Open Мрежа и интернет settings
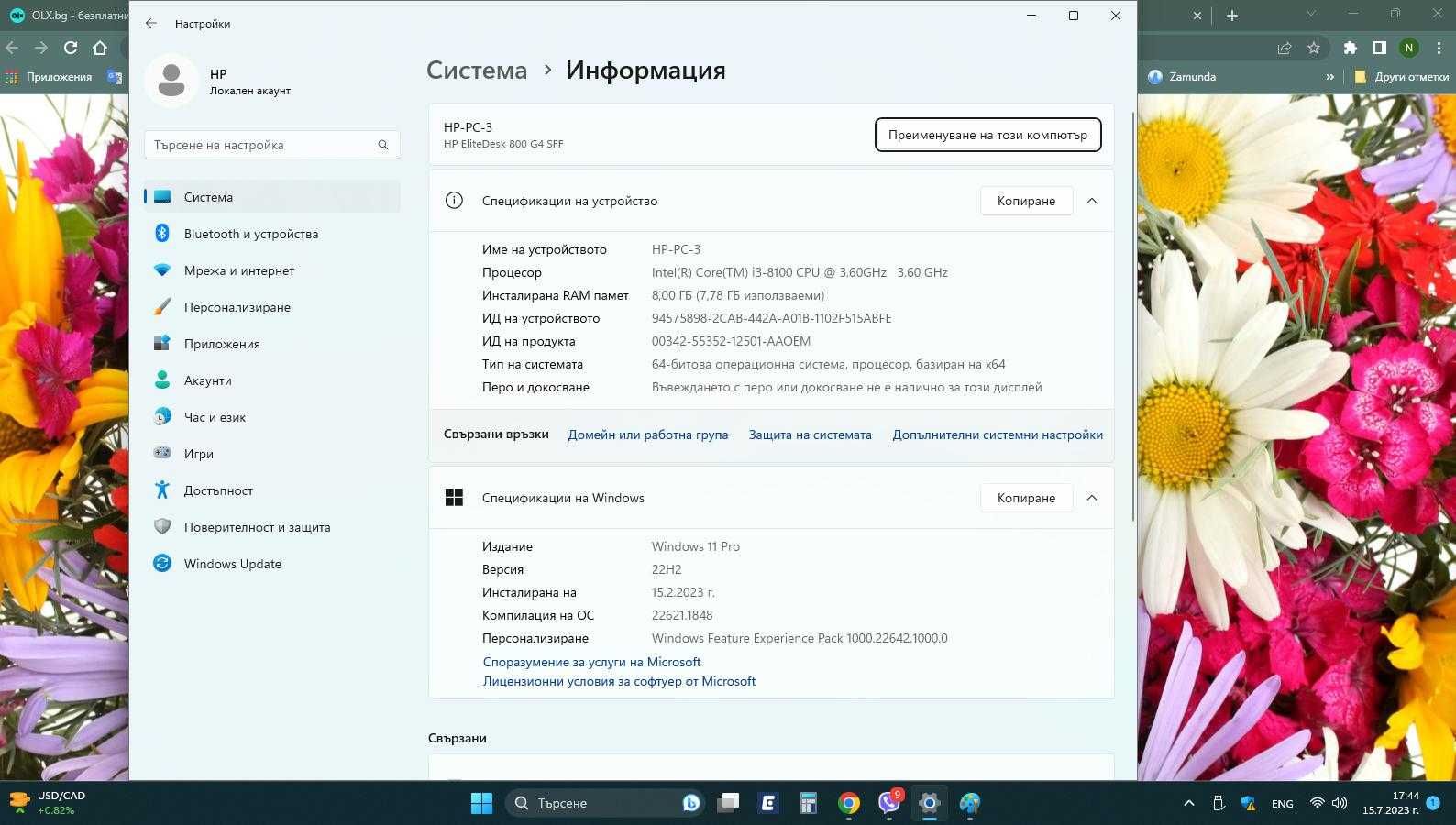The image size is (1456, 825). click(x=271, y=270)
